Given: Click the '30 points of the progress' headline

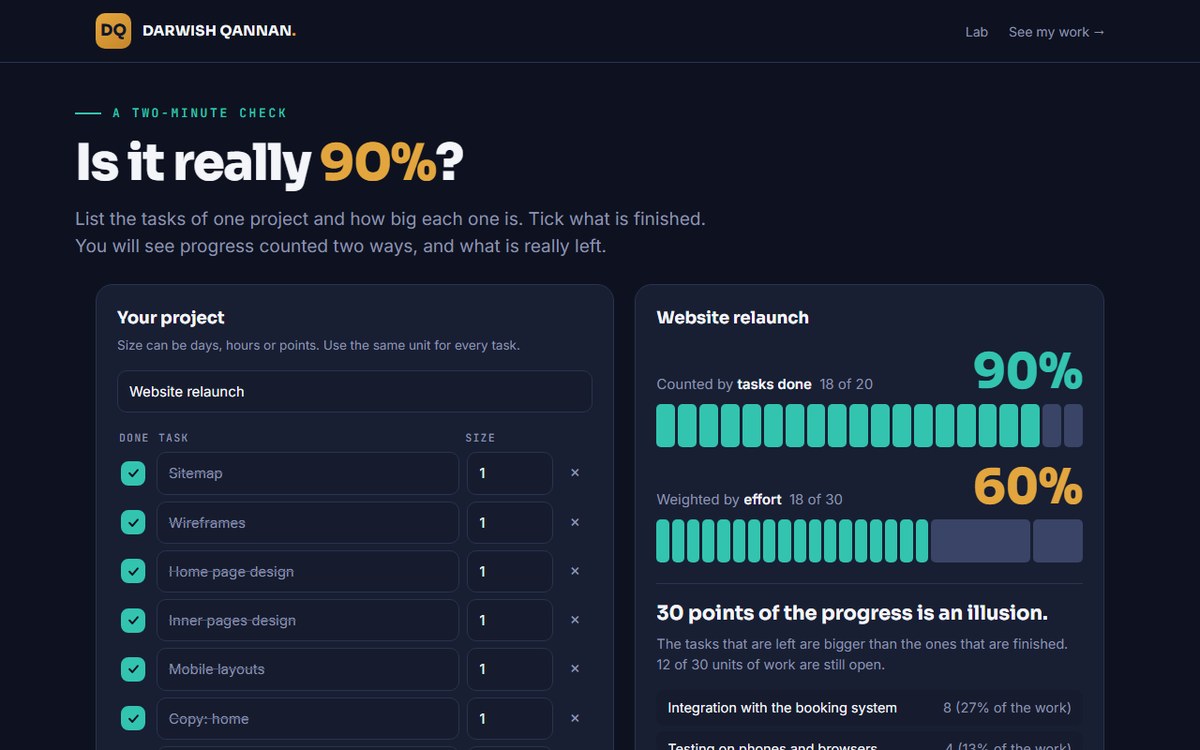Looking at the screenshot, I should [852, 613].
